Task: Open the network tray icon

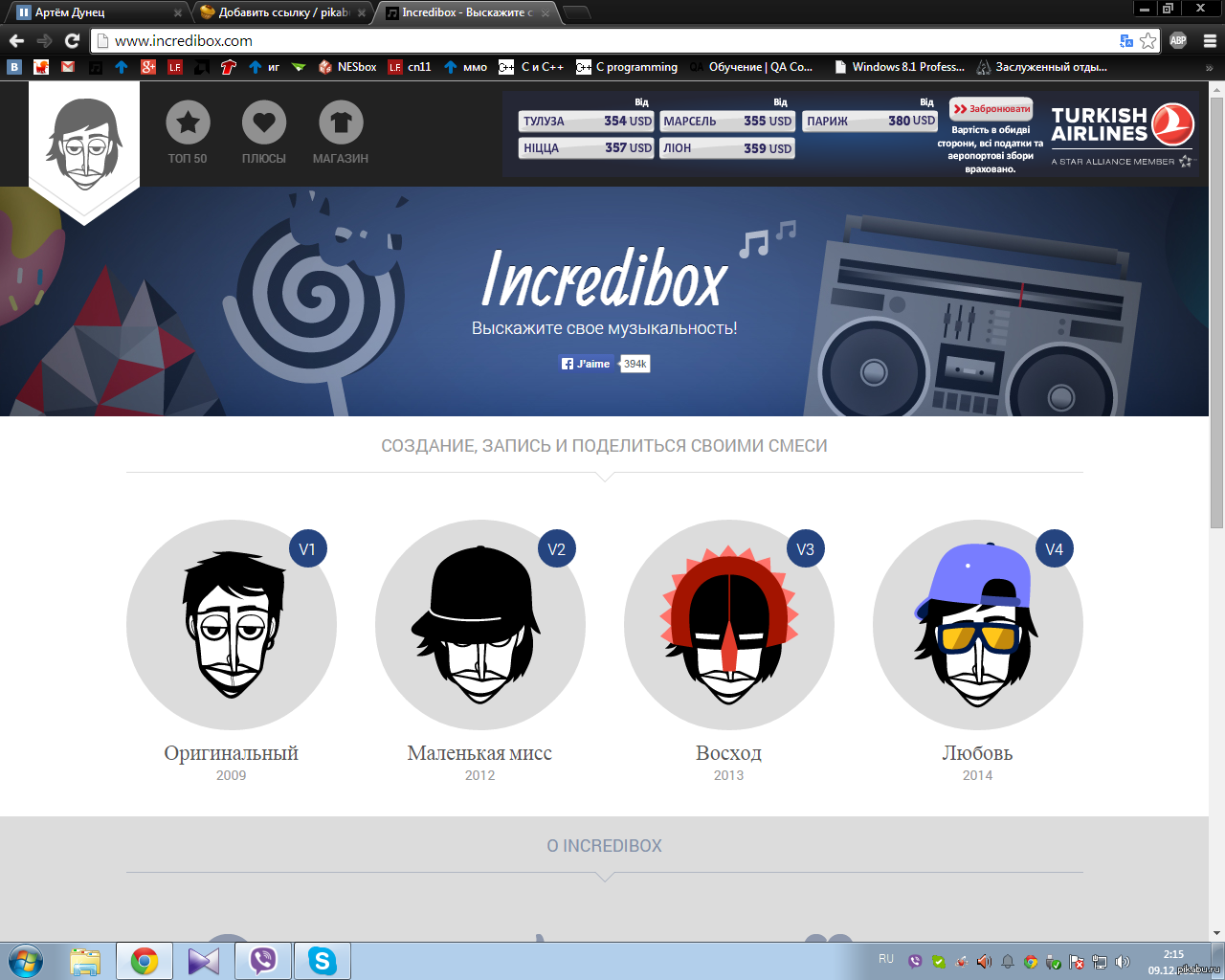Action: (1100, 962)
